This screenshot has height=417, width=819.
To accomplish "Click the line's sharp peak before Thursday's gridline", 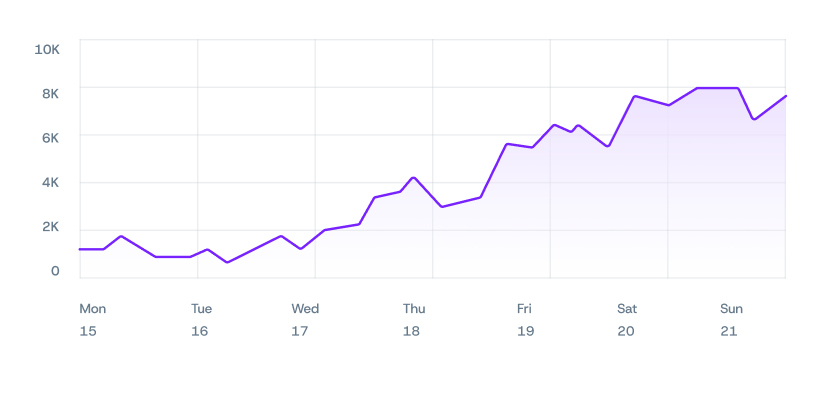I will point(413,177).
